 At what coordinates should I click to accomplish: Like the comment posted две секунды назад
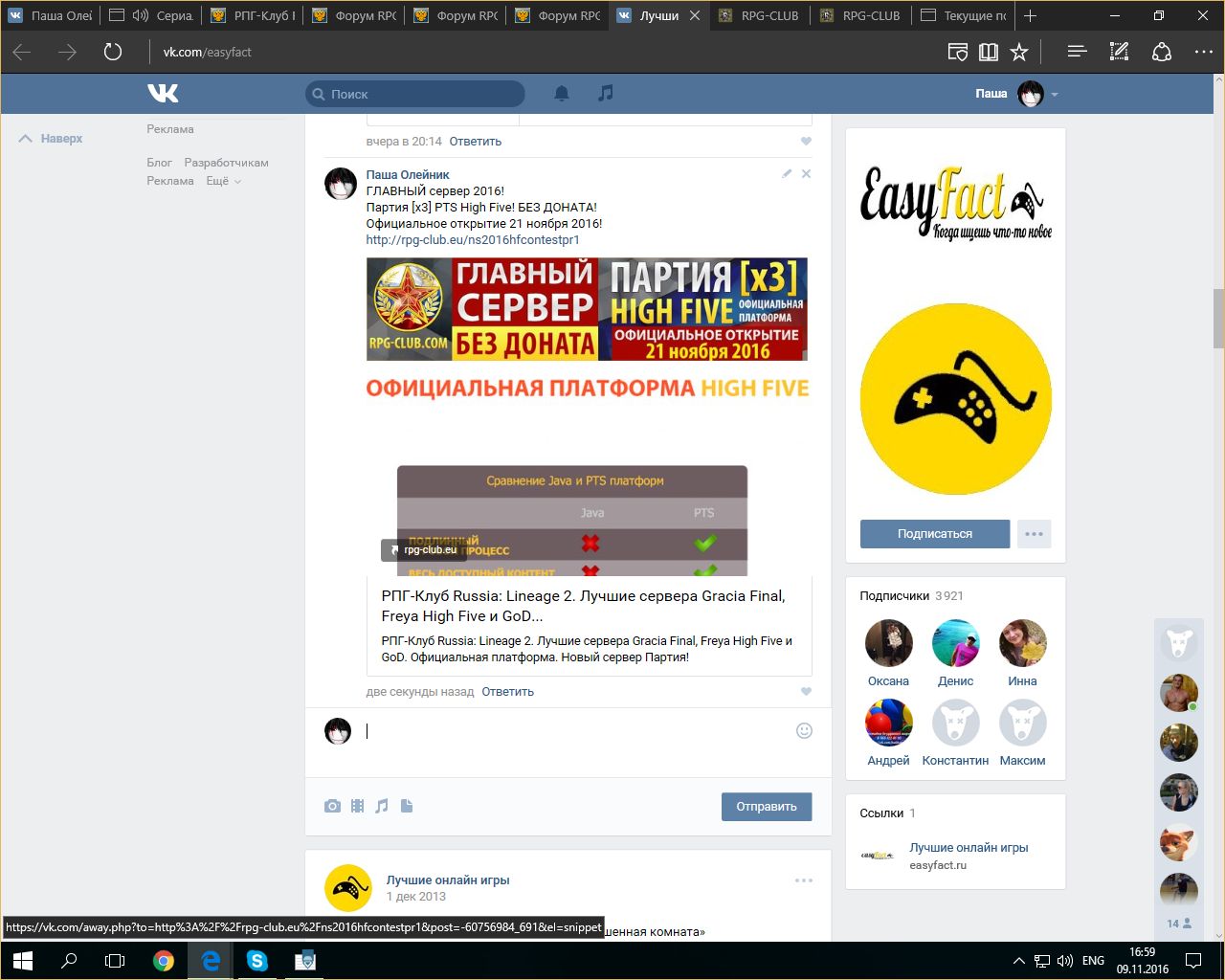point(806,691)
